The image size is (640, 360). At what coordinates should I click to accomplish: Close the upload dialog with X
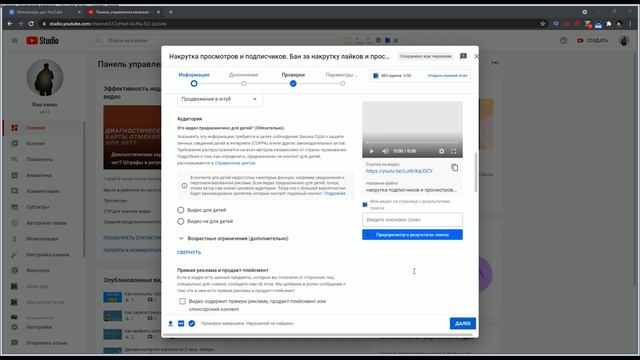476,56
